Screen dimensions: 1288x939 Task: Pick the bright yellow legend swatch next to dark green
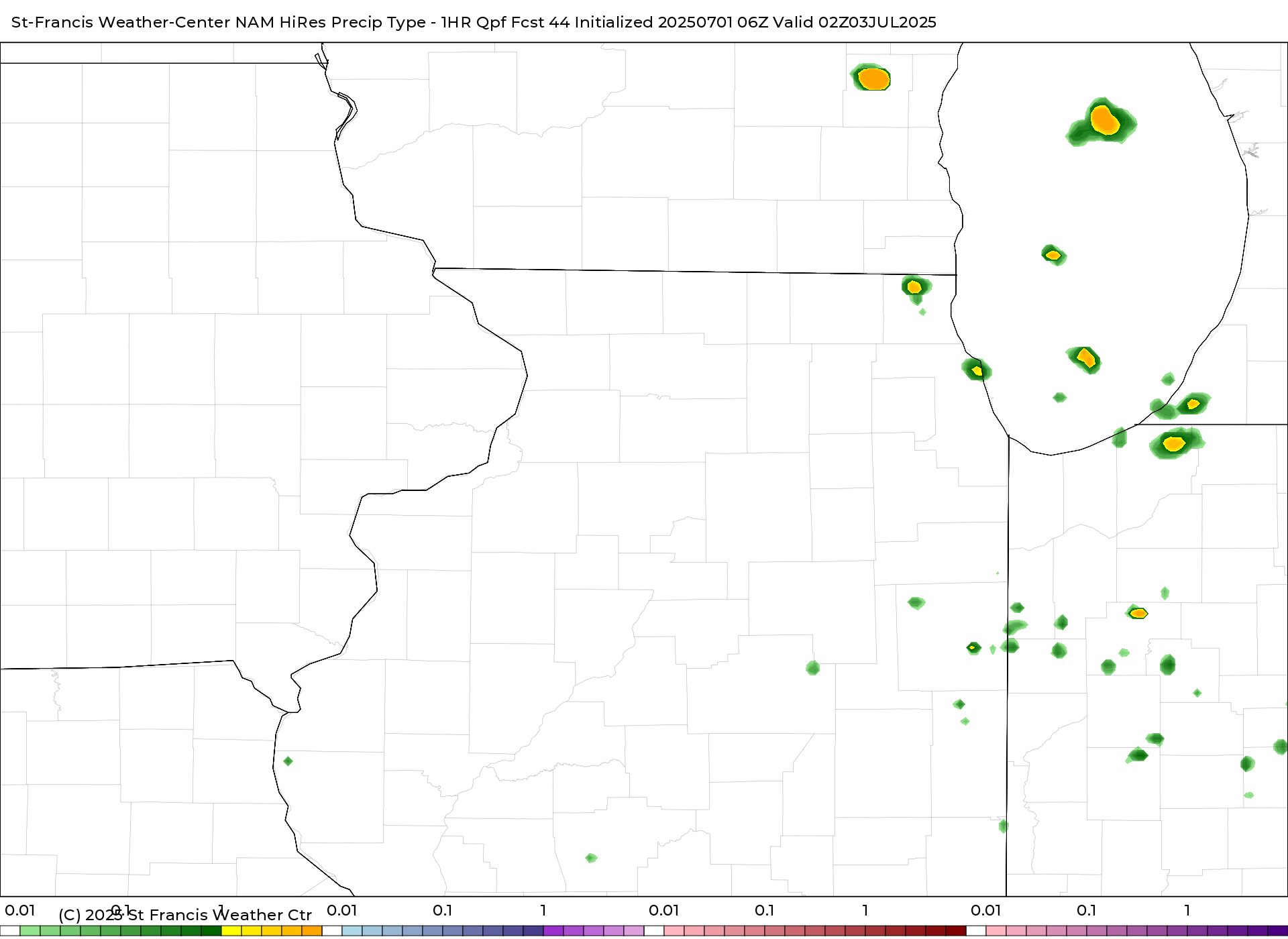click(231, 931)
